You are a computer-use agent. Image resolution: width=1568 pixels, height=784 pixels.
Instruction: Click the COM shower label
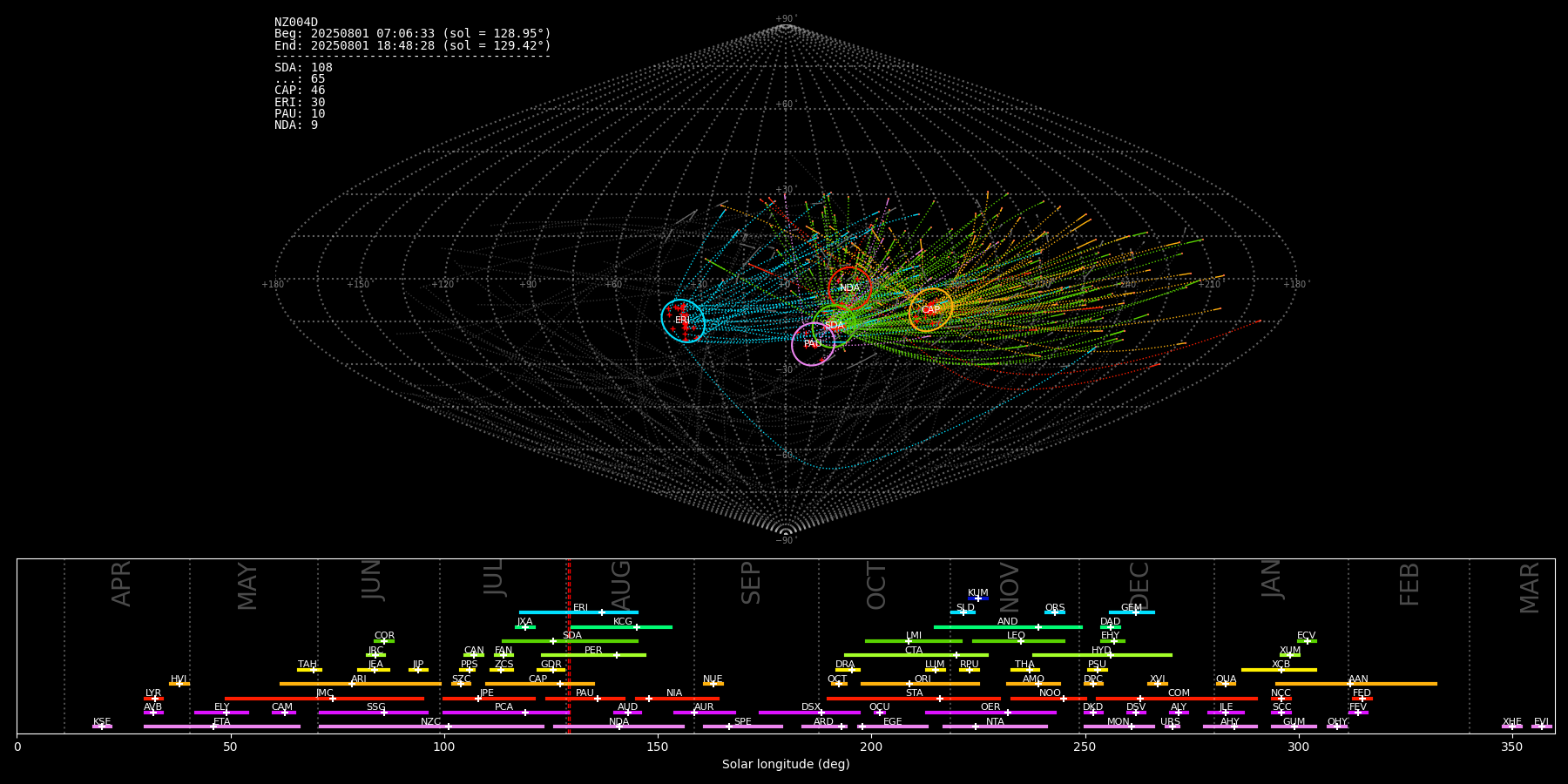point(1179,693)
